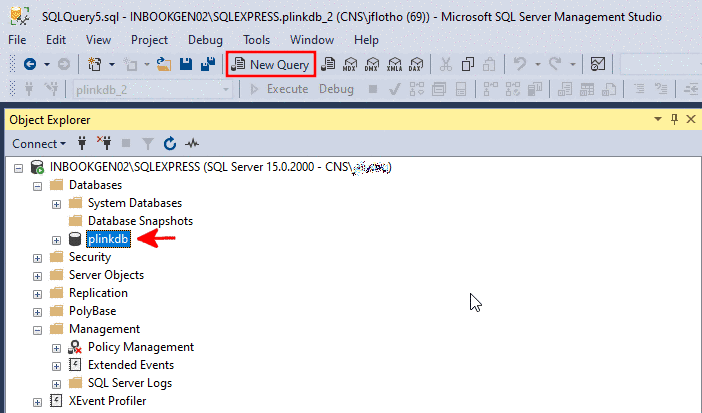Expand the Replication folder
Viewport: 702px width, 413px height.
pyautogui.click(x=38, y=294)
